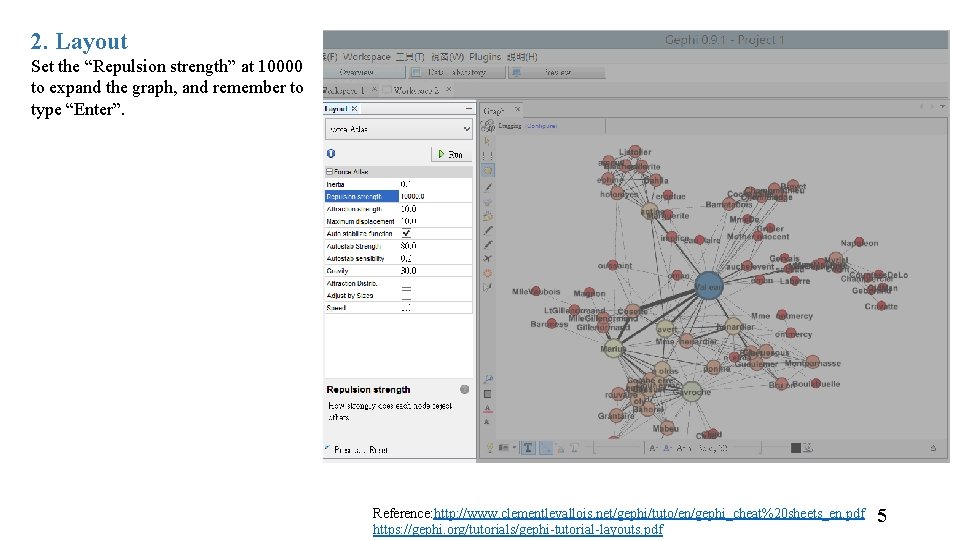Click the reset label colors icon
Viewport: 960px width, 540px height.
pyautogui.click(x=487, y=408)
